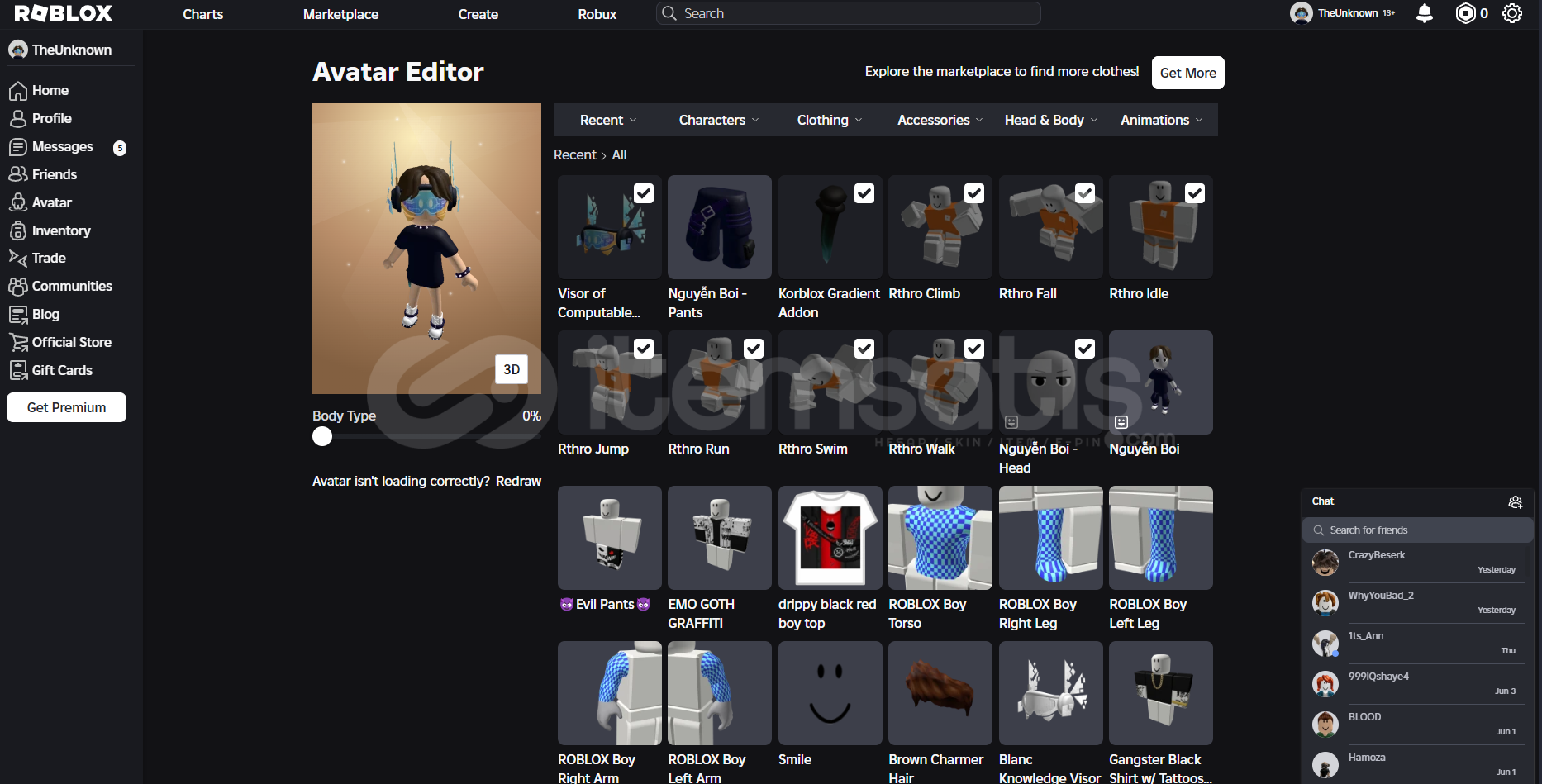Open the Create tab
Screen dimensions: 1542x784
[478, 14]
